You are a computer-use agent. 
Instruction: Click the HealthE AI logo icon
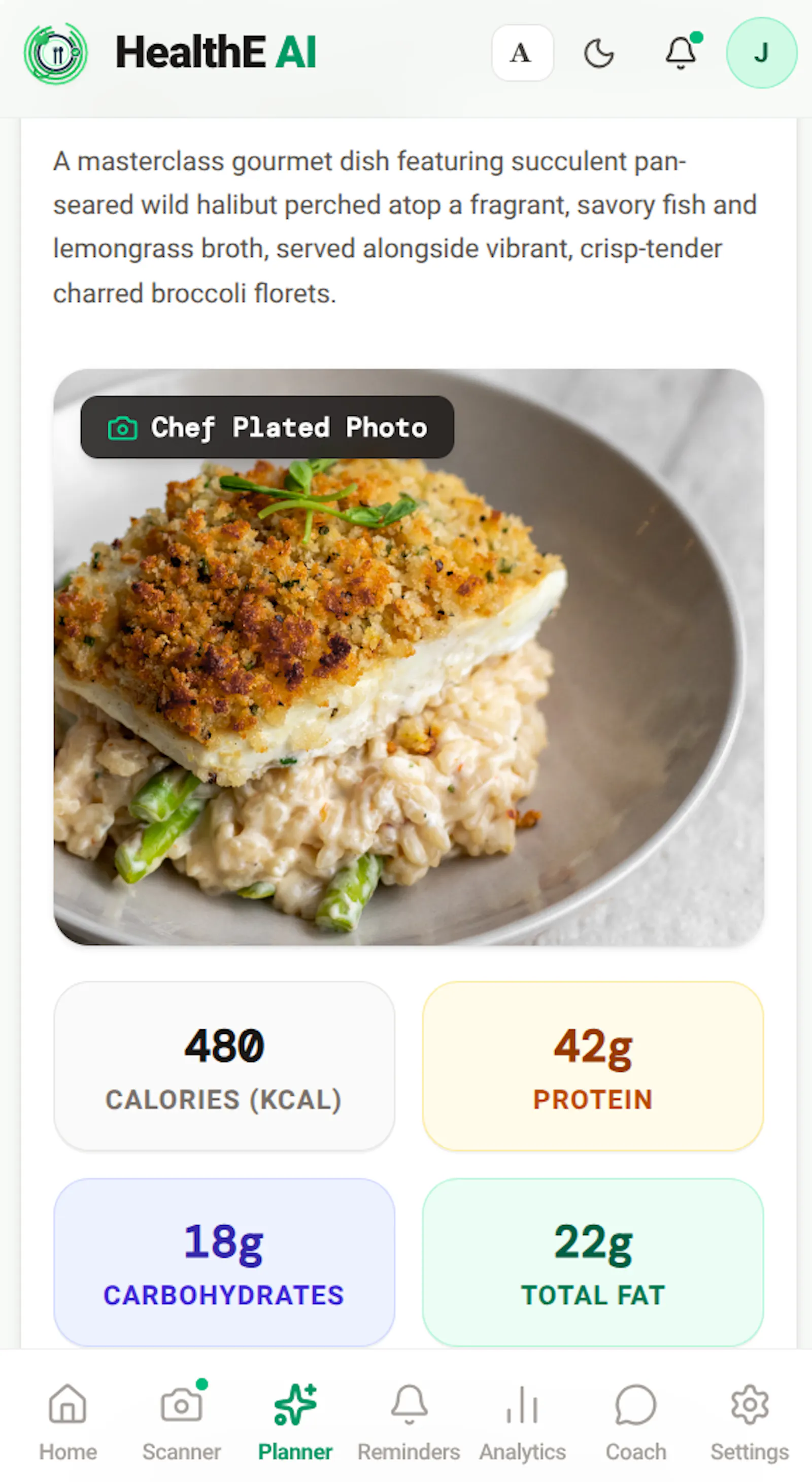click(x=56, y=53)
